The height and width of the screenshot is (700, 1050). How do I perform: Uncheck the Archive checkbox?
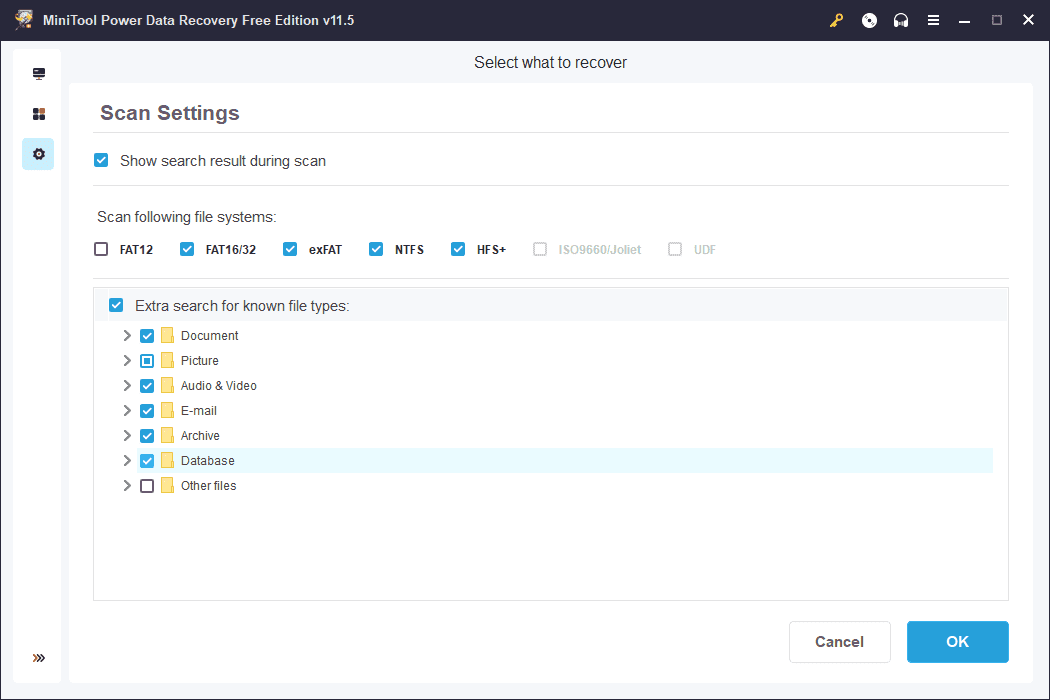147,436
